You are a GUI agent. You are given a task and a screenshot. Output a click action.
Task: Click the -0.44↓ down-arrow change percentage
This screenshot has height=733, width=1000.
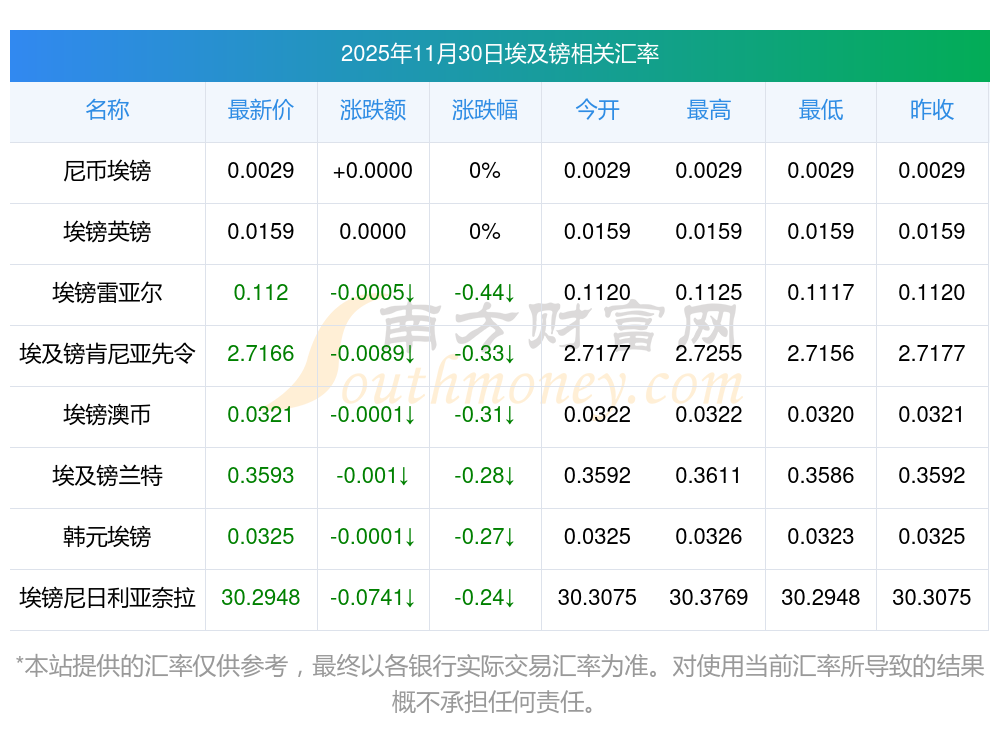click(x=485, y=293)
